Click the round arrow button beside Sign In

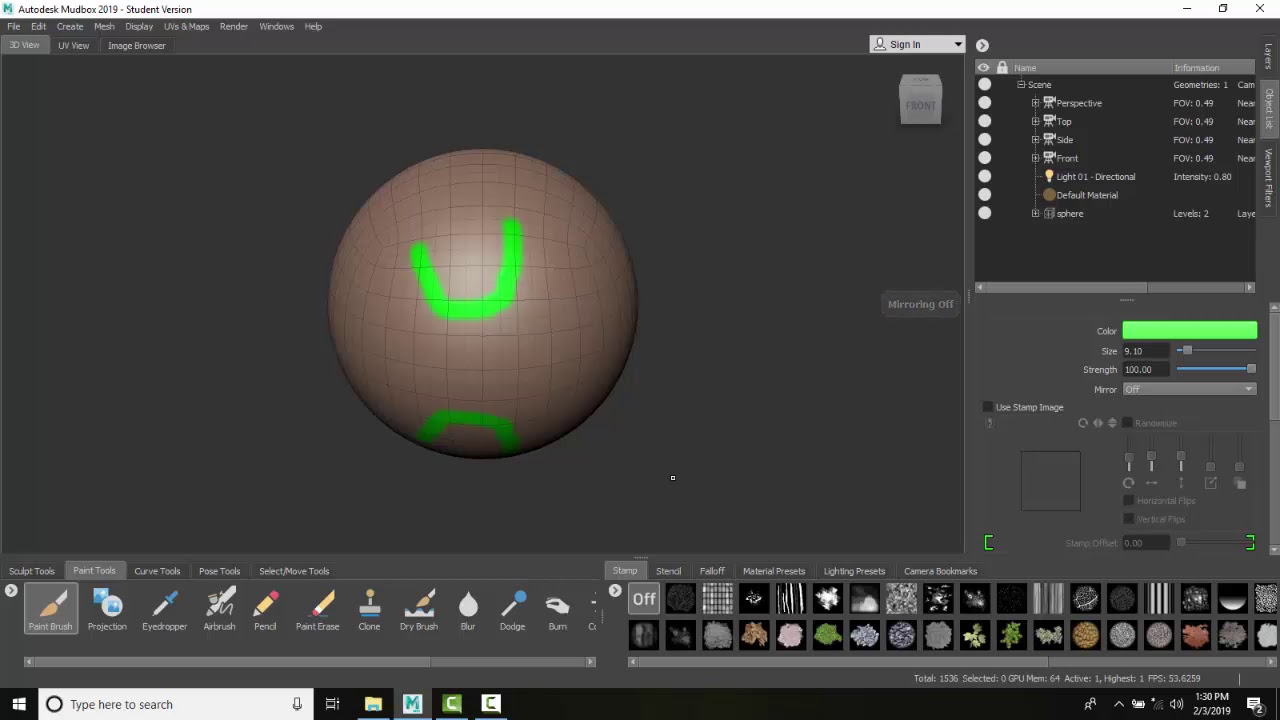[x=982, y=45]
